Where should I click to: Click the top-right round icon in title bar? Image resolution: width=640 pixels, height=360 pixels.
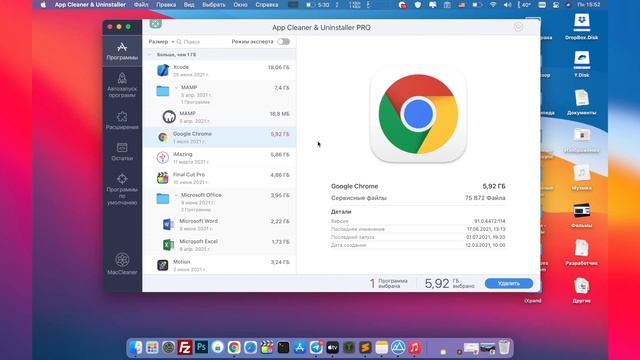[518, 27]
